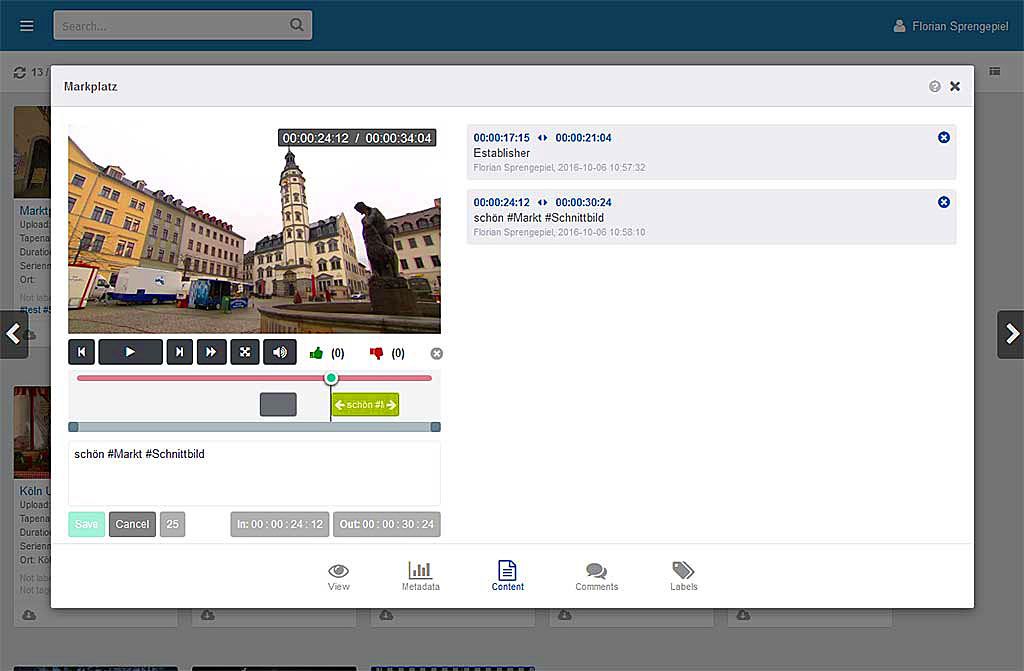Give the video a thumbs up
This screenshot has width=1024, height=671.
[x=318, y=353]
